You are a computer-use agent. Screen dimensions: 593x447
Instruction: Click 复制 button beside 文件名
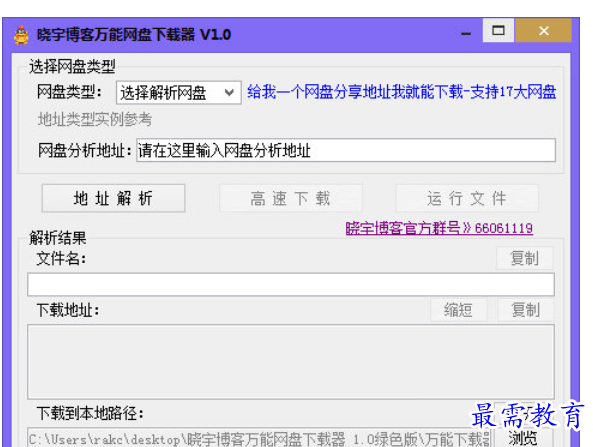pyautogui.click(x=525, y=258)
